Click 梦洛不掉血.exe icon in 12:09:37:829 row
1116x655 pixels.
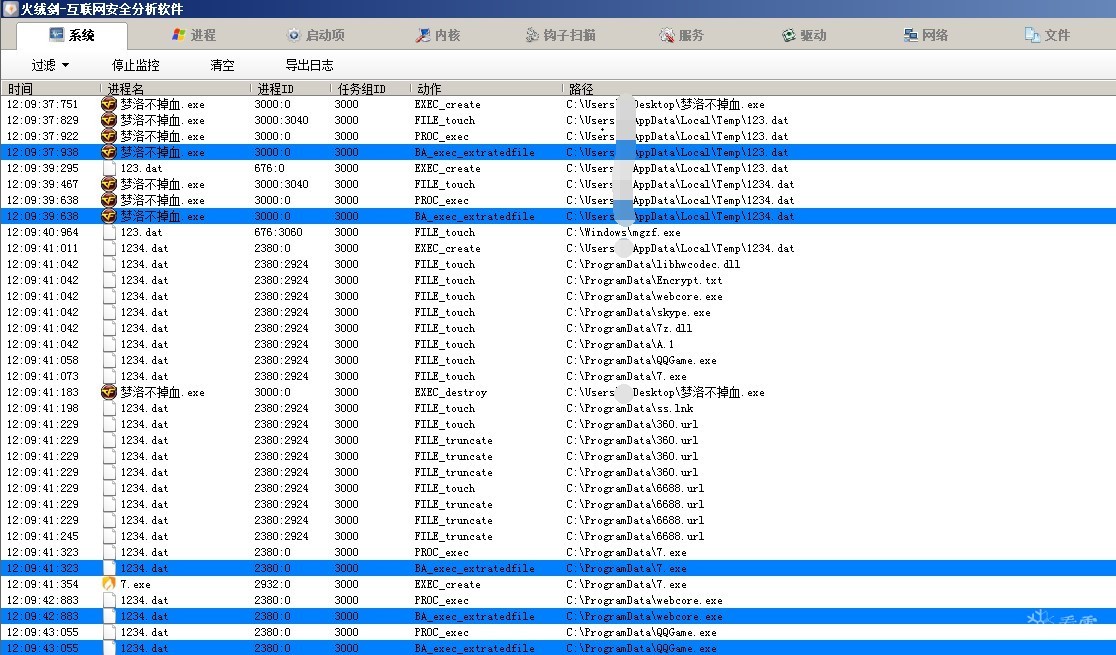point(109,120)
